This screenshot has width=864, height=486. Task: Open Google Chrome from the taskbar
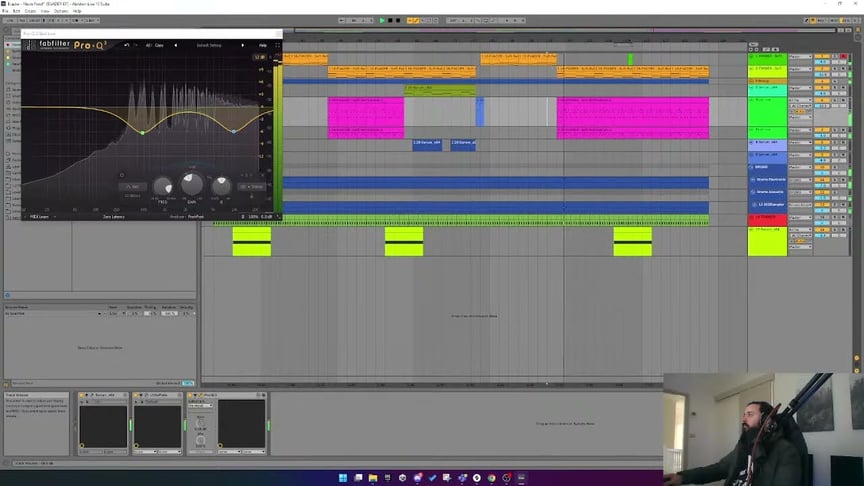(492, 478)
